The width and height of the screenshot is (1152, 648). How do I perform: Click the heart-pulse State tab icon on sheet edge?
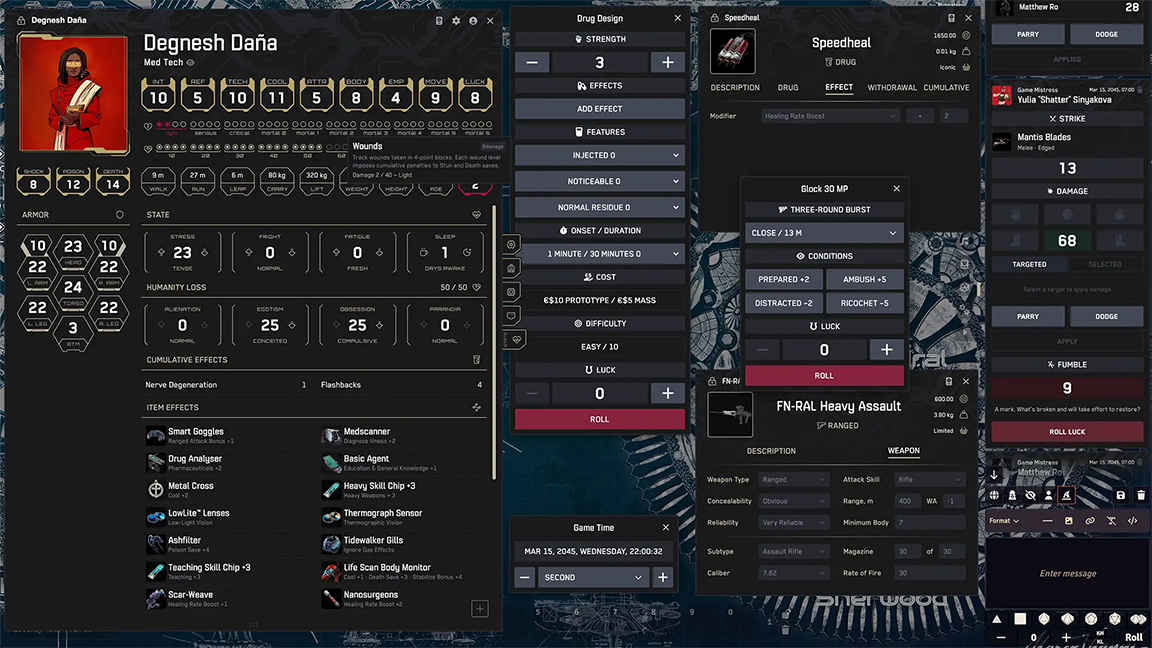[x=516, y=339]
